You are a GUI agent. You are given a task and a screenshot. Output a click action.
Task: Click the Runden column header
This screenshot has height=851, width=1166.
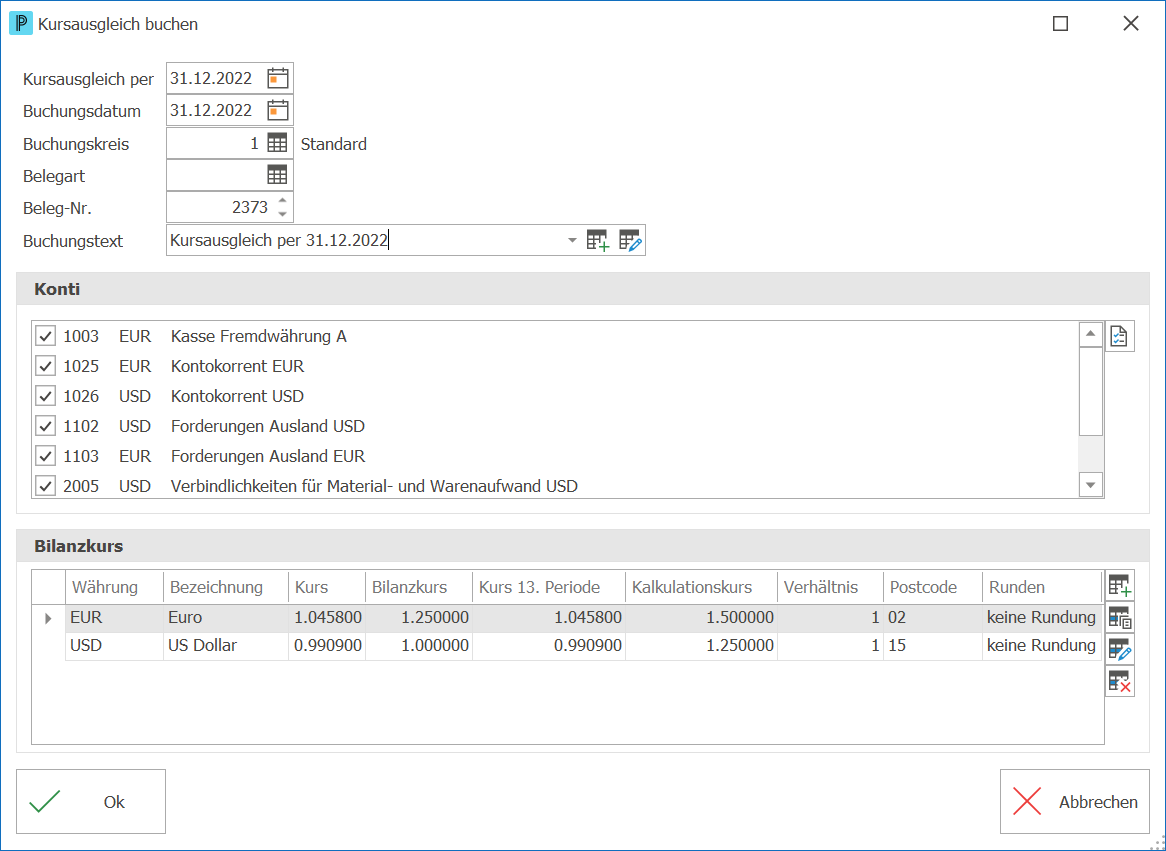(1042, 587)
